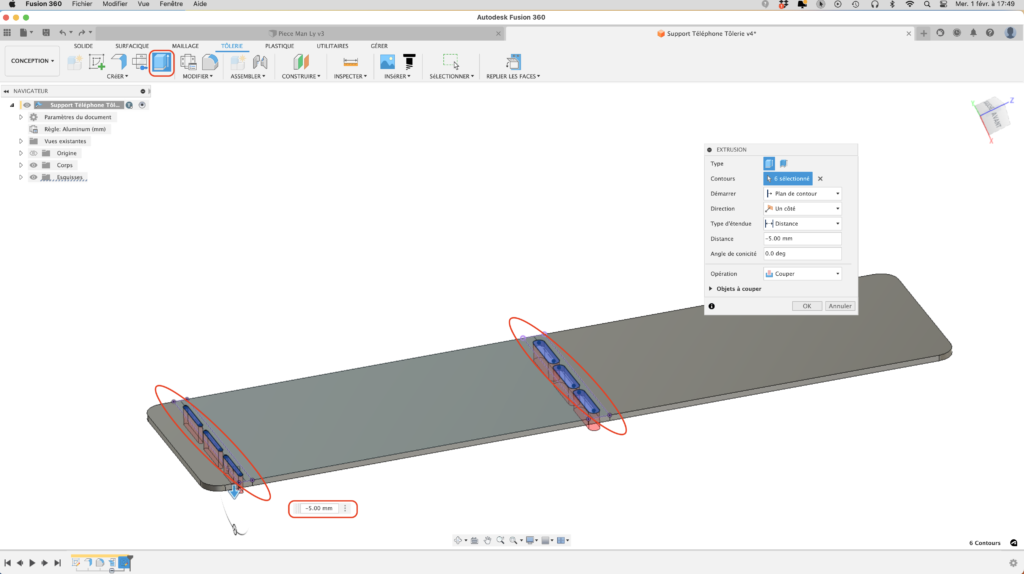Click the Display settings monitor icon
Viewport: 1024px width, 574px height.
pos(530,540)
